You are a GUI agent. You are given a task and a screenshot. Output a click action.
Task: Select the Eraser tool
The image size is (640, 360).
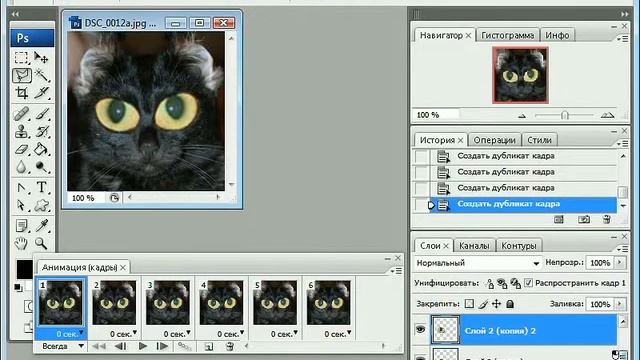point(22,149)
